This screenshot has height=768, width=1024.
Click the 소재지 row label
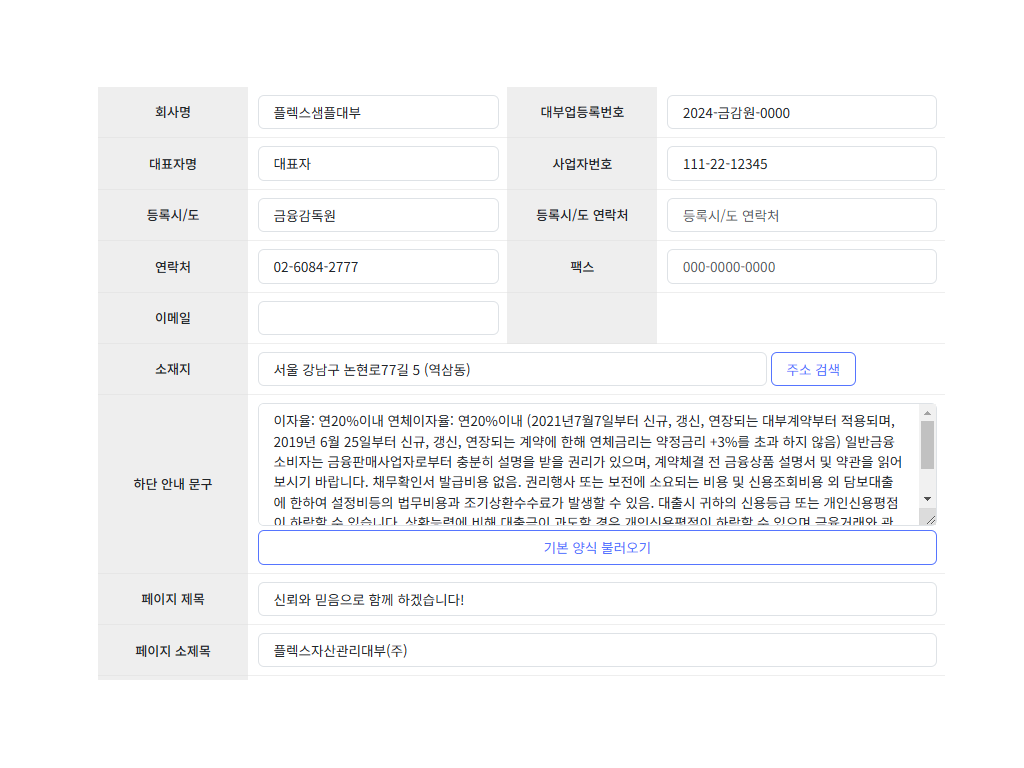pos(172,369)
